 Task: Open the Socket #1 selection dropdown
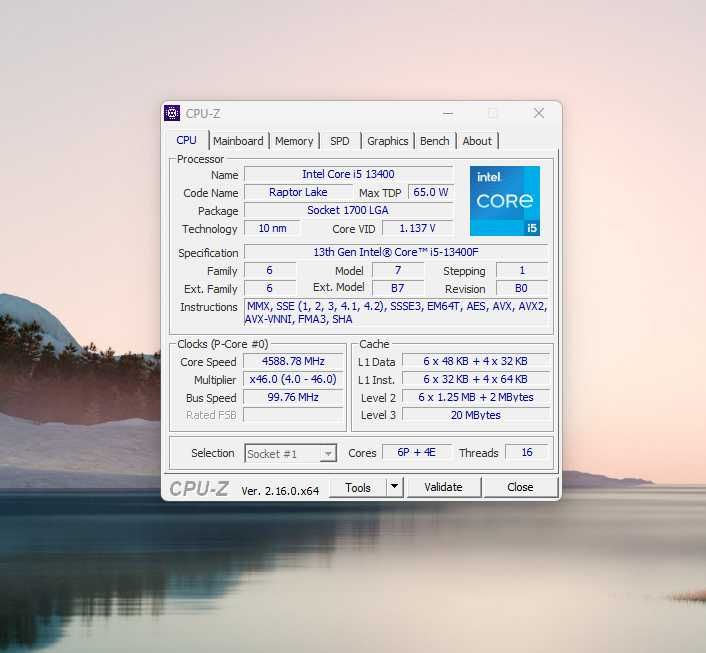pyautogui.click(x=290, y=453)
